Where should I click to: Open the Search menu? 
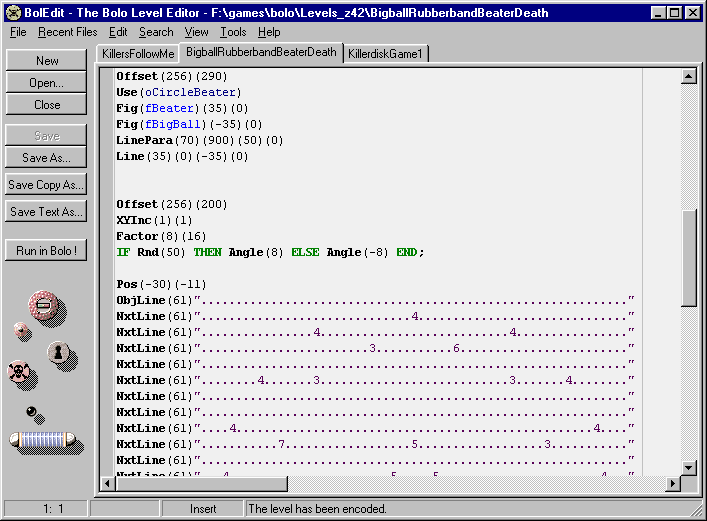tap(156, 32)
